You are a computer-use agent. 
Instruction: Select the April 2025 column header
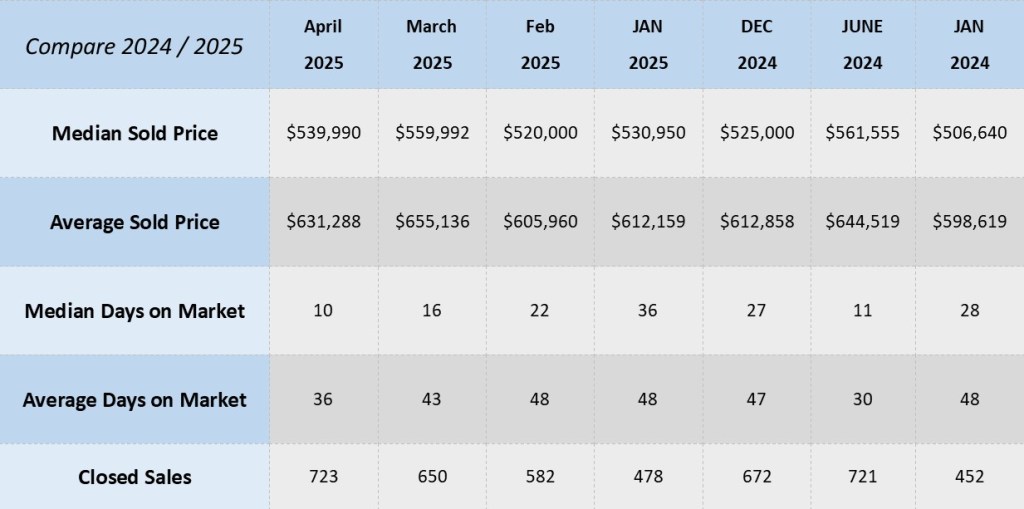tap(324, 45)
